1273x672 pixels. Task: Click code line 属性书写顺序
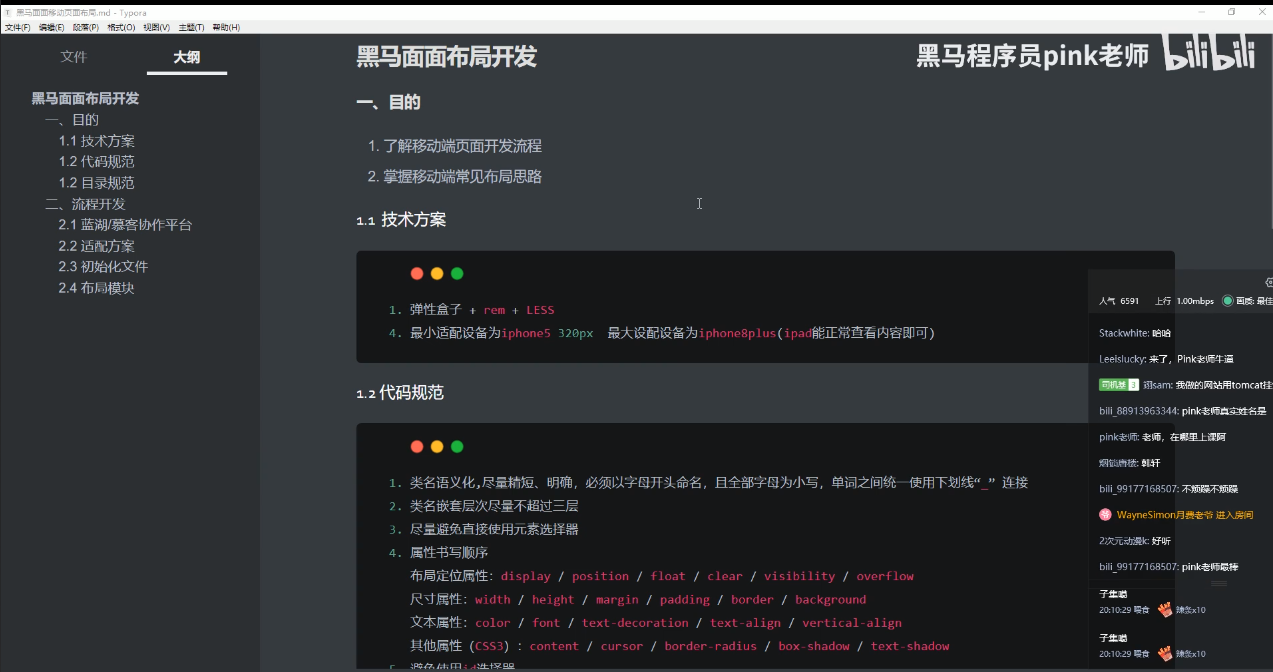[x=449, y=553]
